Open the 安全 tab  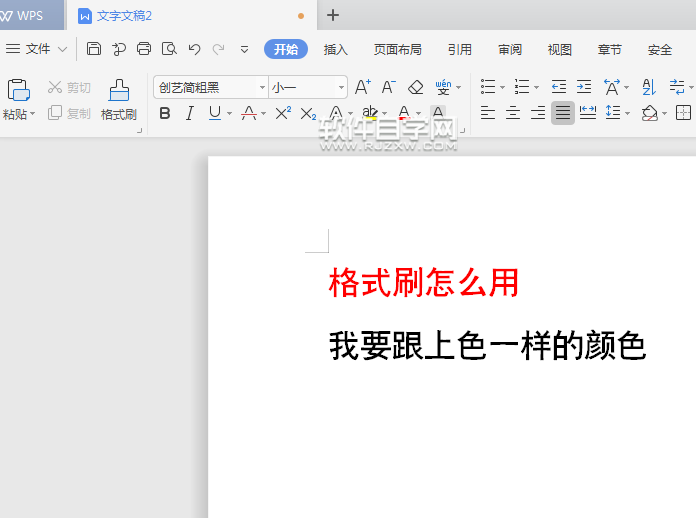[x=659, y=49]
